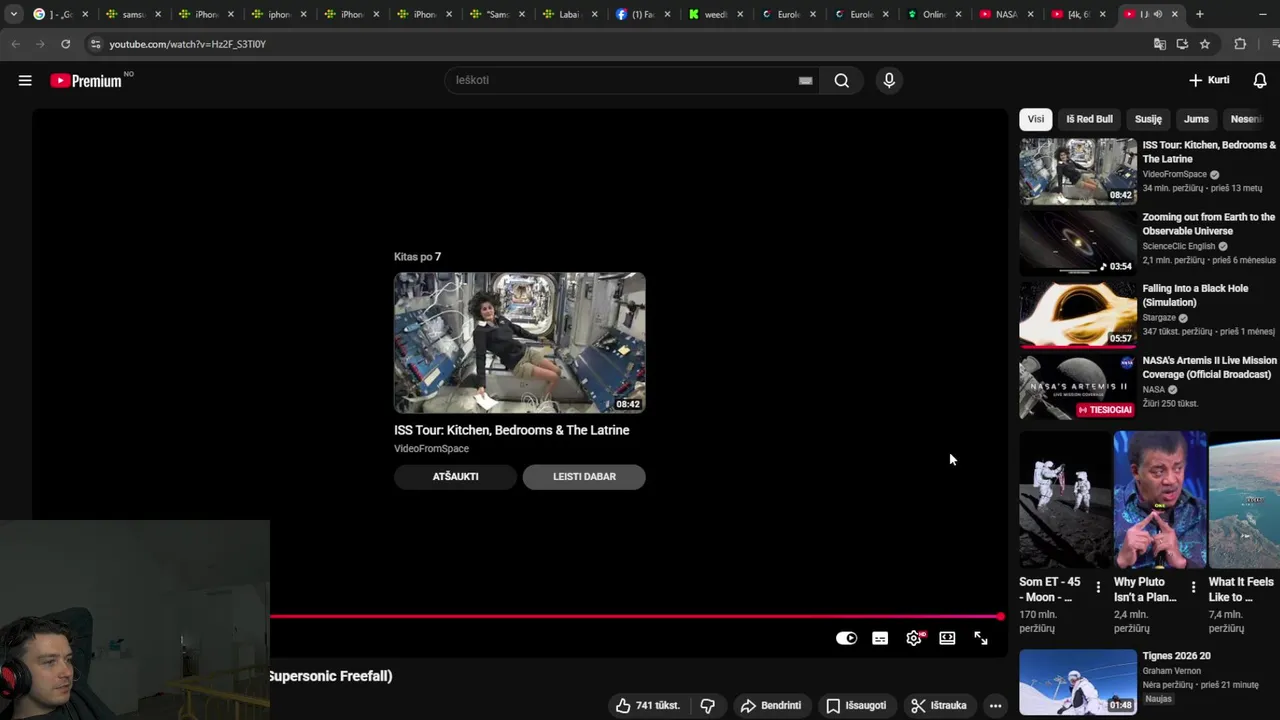Start voice search with microphone icon

click(889, 80)
